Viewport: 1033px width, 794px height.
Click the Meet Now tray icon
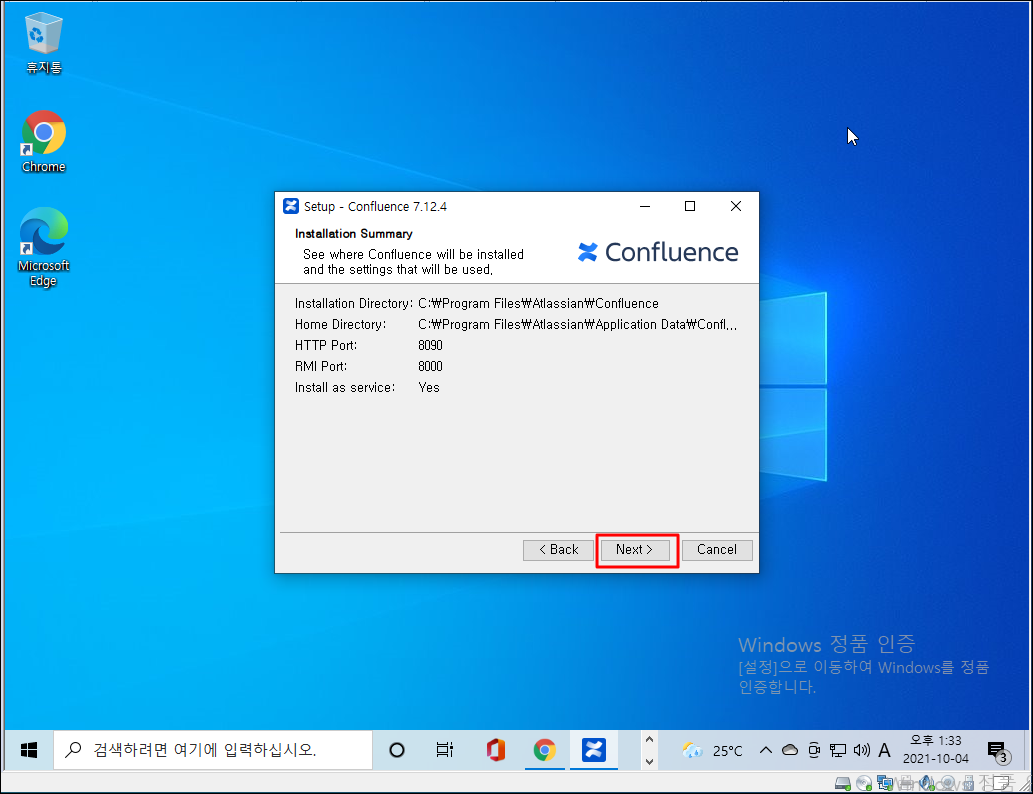[x=814, y=750]
